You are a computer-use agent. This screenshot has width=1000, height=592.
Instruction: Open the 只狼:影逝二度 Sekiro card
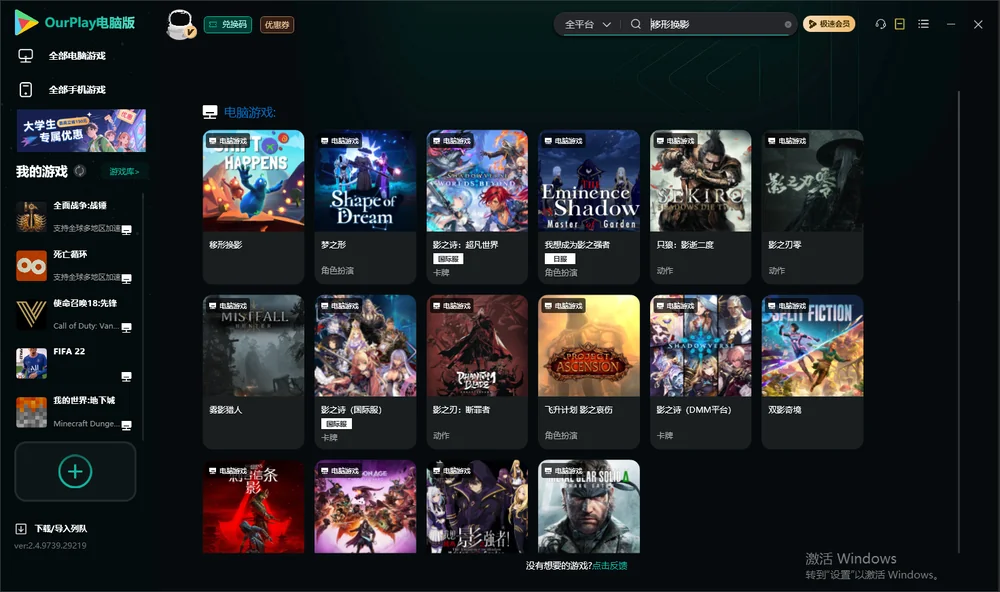point(701,207)
